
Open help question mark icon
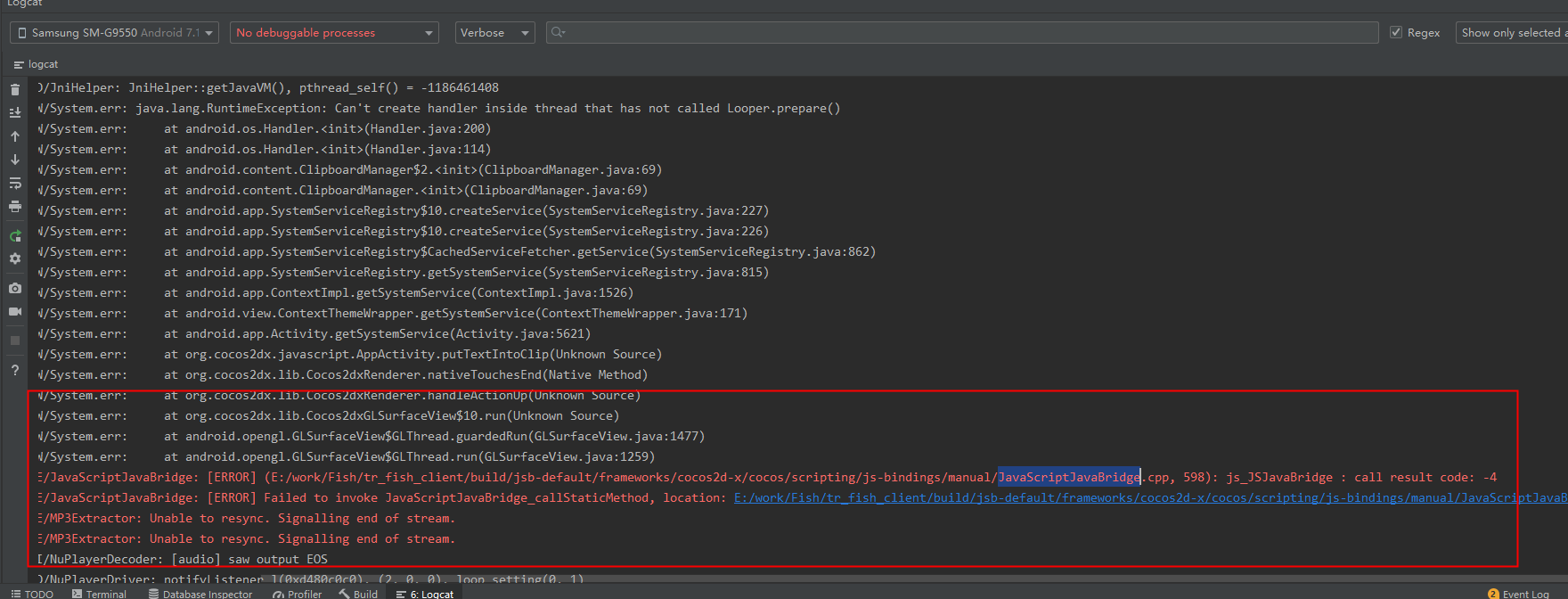click(15, 370)
